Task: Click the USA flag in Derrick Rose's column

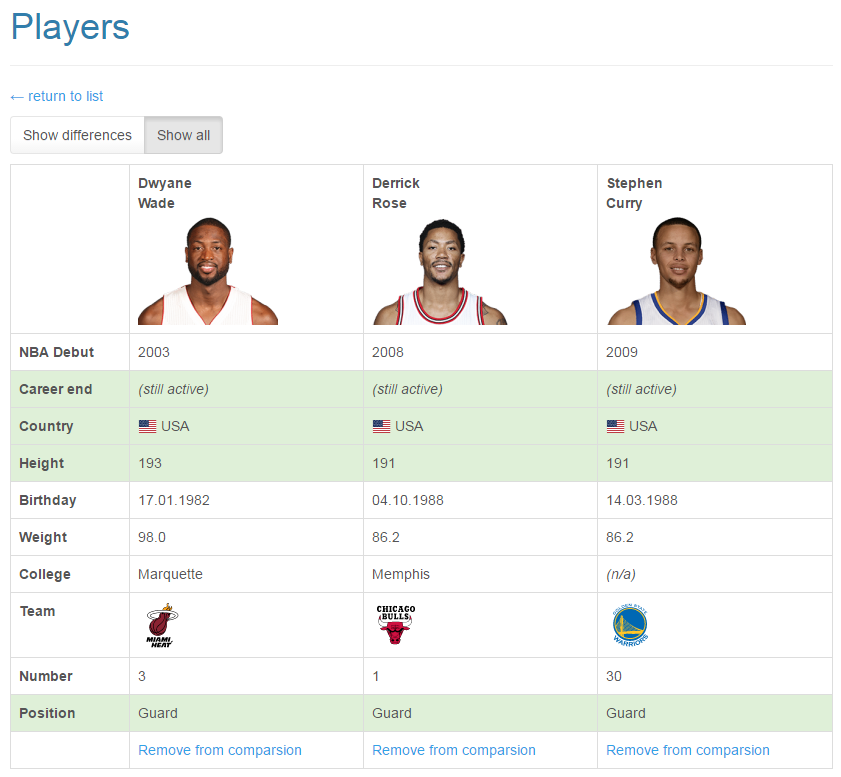Action: (381, 426)
